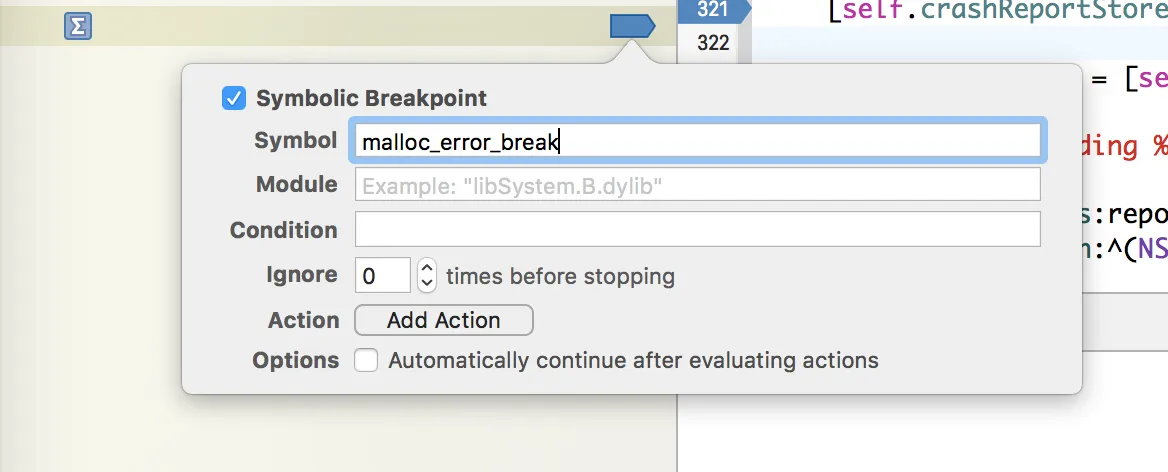The image size is (1168, 472).
Task: Enable automatically continue after evaluating actions
Action: click(x=367, y=360)
